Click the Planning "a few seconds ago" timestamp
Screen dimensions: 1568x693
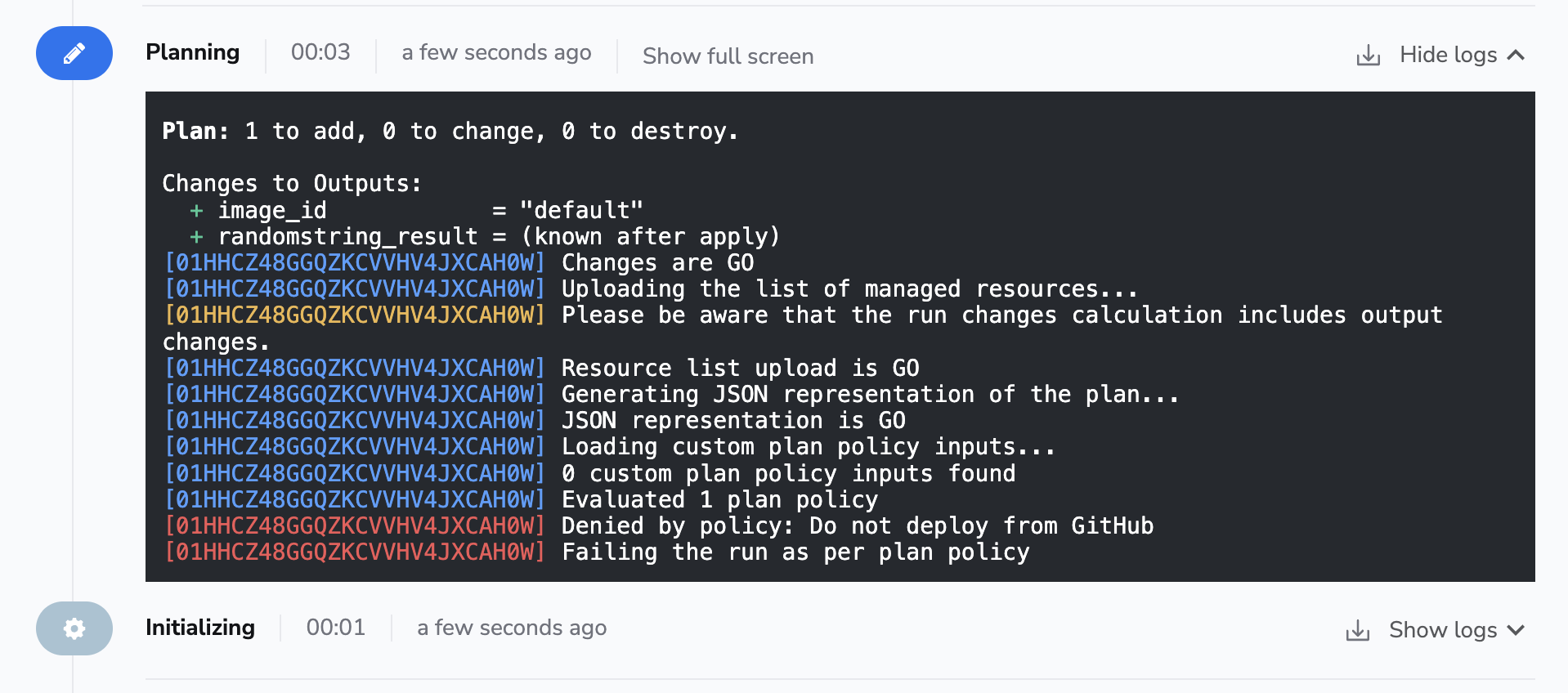[x=496, y=53]
